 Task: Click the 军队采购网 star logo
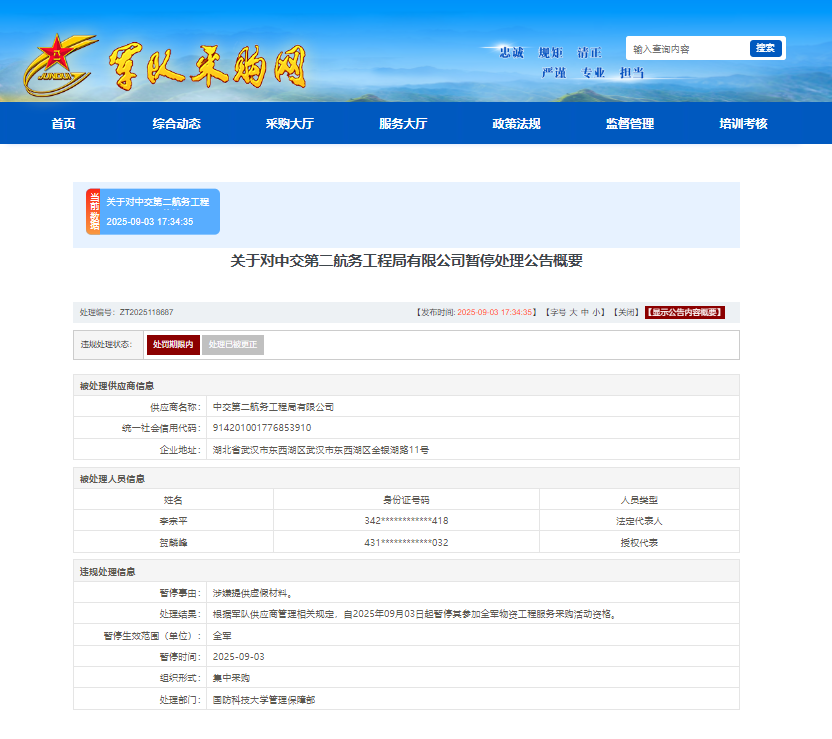(x=60, y=64)
